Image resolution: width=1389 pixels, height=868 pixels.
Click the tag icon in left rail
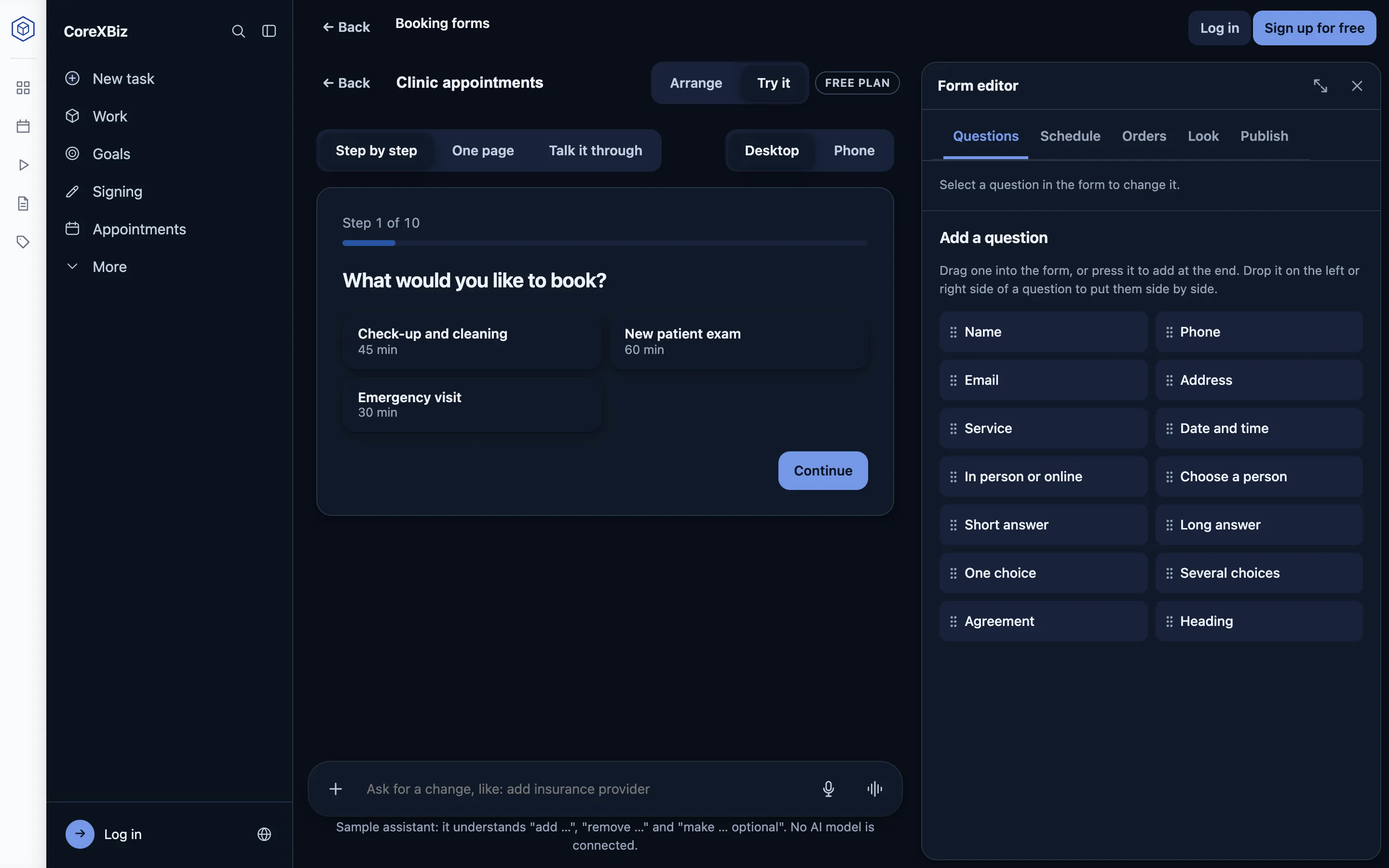click(x=23, y=242)
